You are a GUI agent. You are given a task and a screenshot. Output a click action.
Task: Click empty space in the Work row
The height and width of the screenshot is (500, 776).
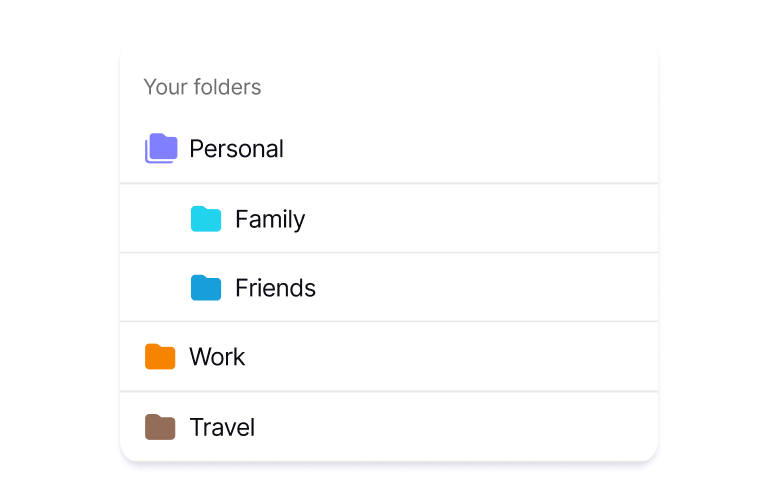[450, 357]
